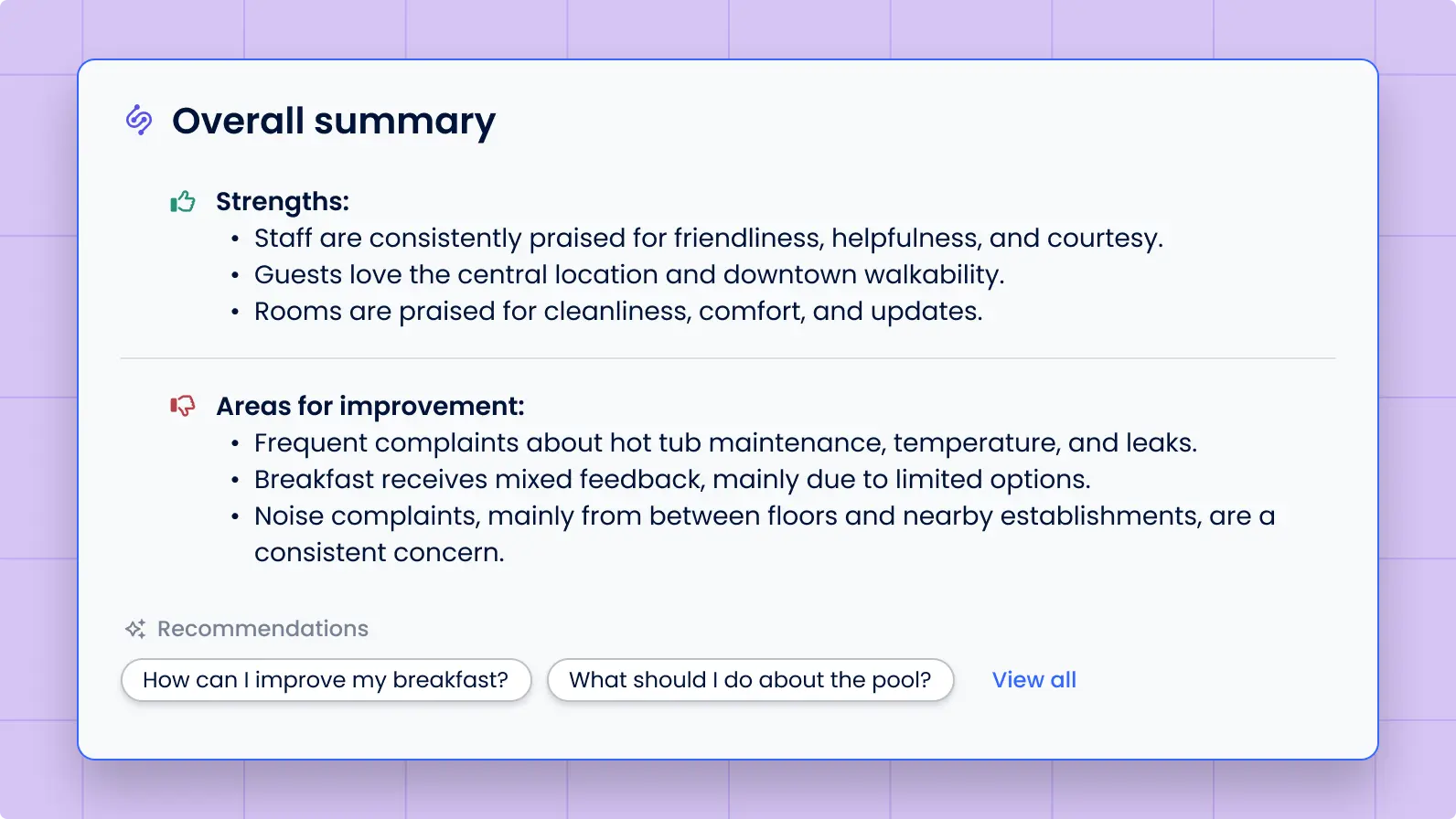Click the noise complaints bullet text
The image size is (1456, 819).
point(764,516)
